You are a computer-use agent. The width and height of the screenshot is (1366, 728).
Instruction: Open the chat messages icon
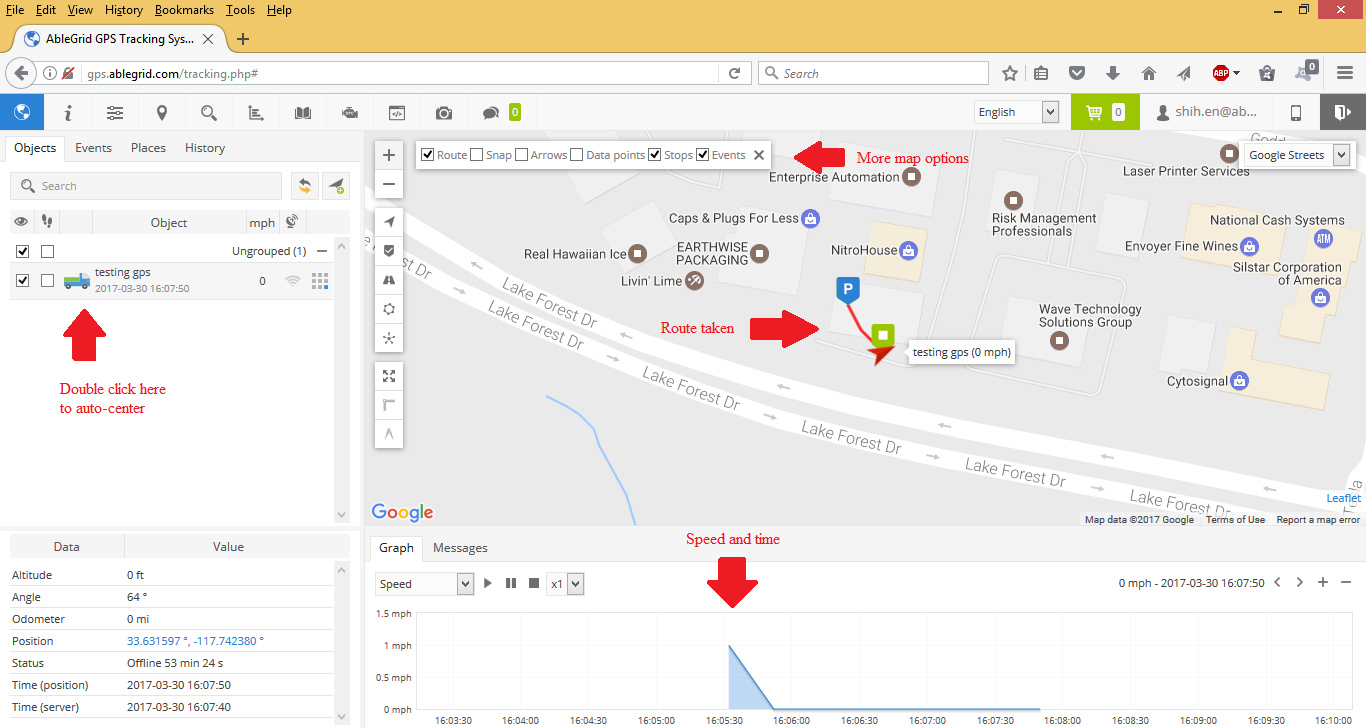pos(490,113)
